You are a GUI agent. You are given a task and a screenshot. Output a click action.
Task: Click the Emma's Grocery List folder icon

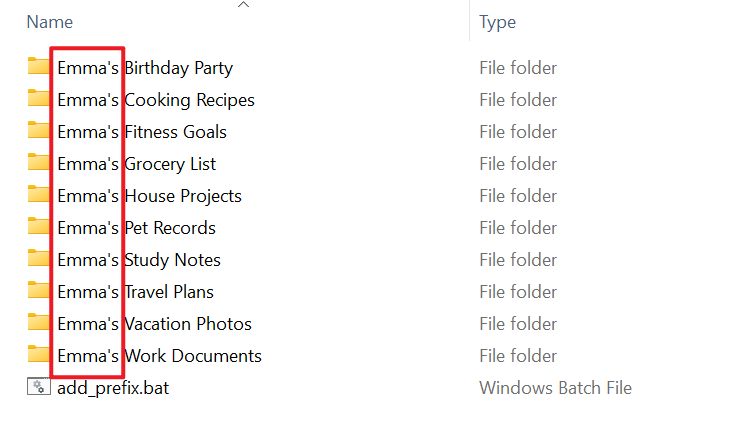click(38, 164)
